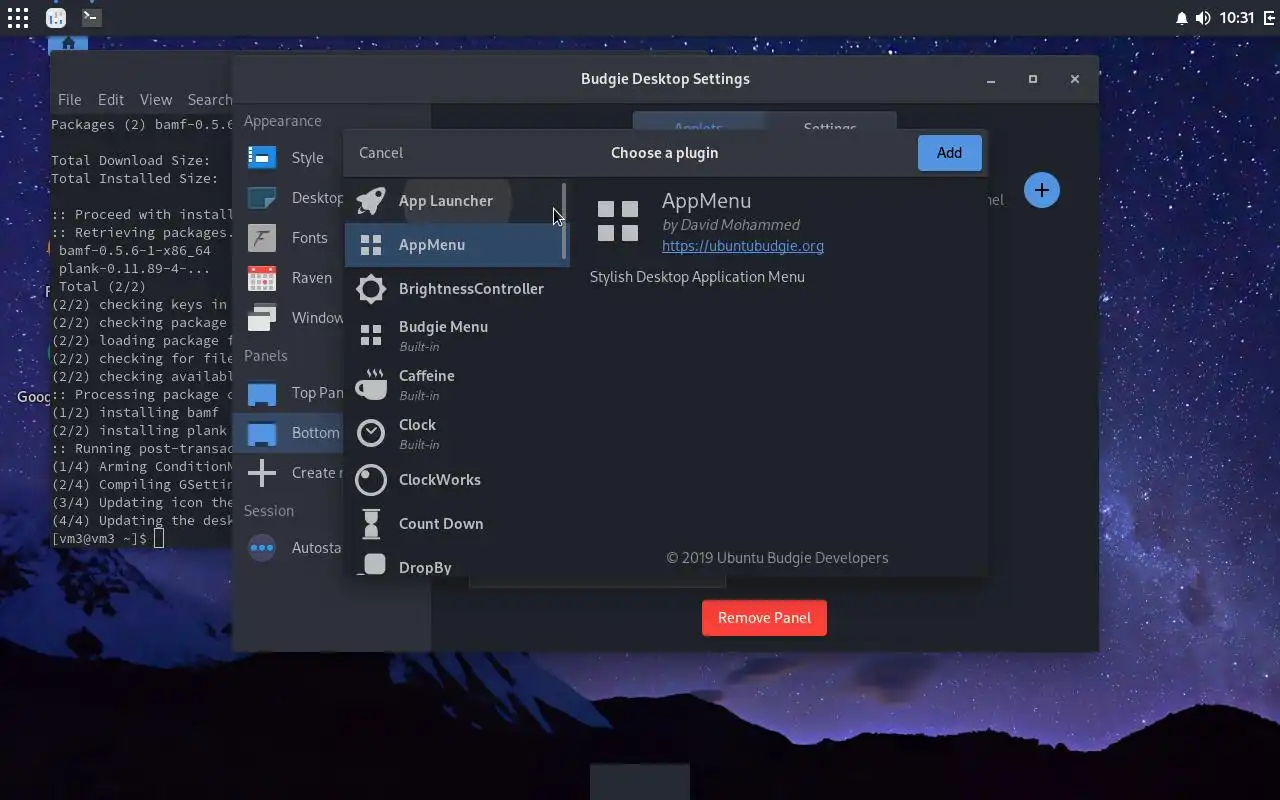Click the plugin list scrollbar
1280x800 pixels.
(564, 220)
